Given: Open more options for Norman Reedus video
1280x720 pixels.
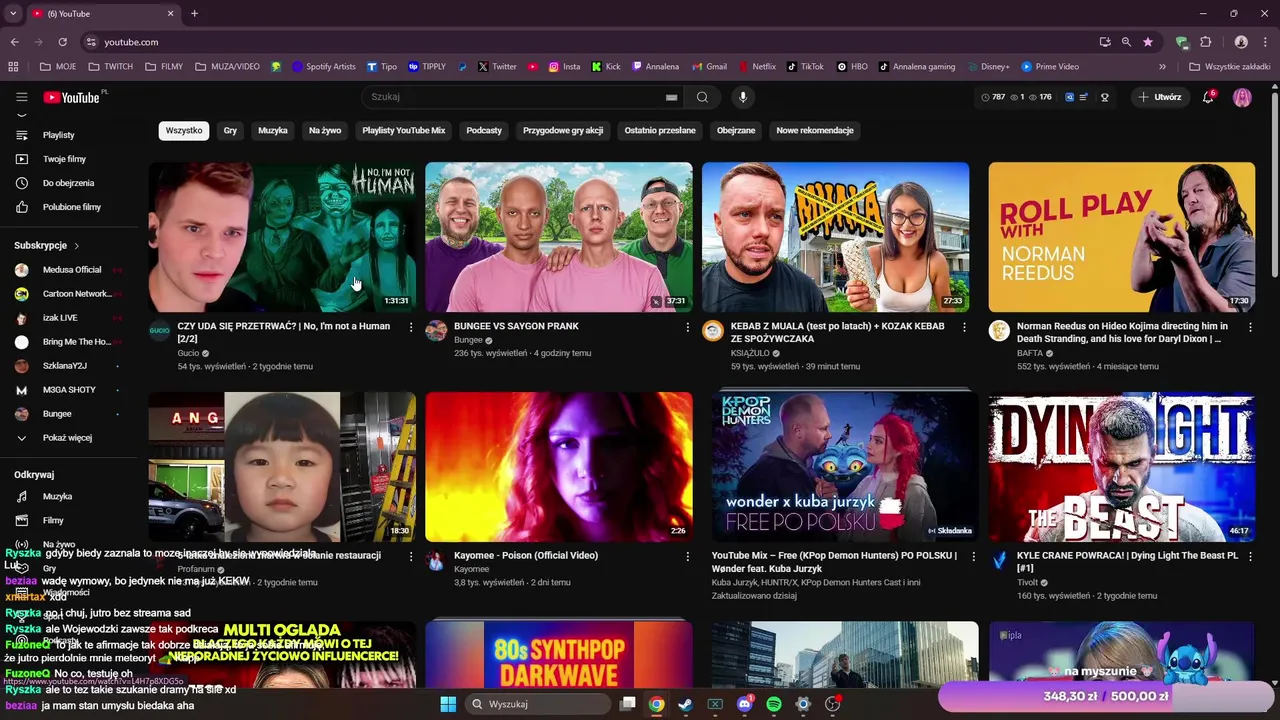Looking at the screenshot, I should (1250, 327).
